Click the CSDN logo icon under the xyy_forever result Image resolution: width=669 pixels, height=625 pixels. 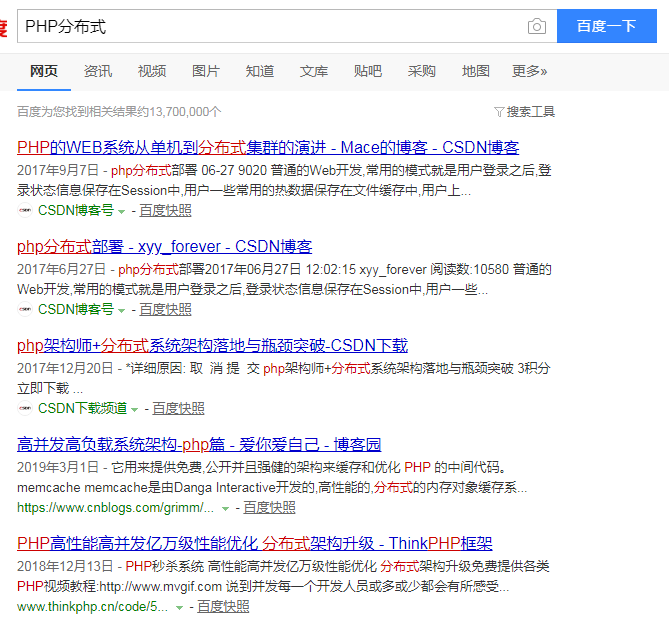click(25, 309)
